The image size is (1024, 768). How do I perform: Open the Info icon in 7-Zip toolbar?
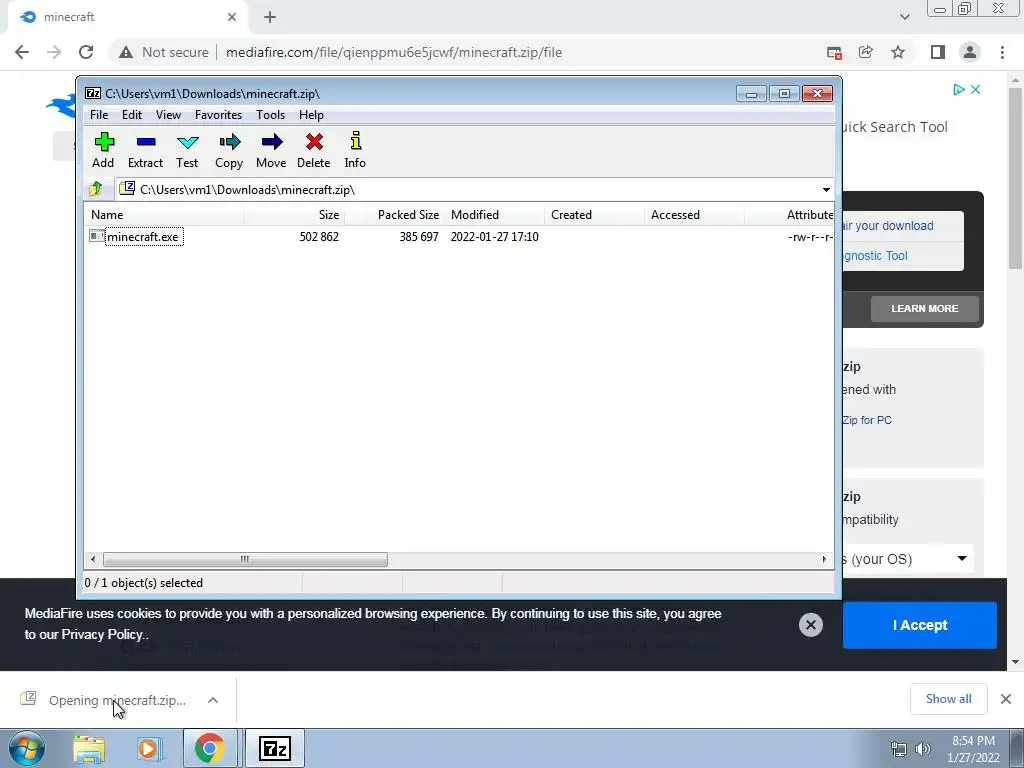tap(355, 141)
